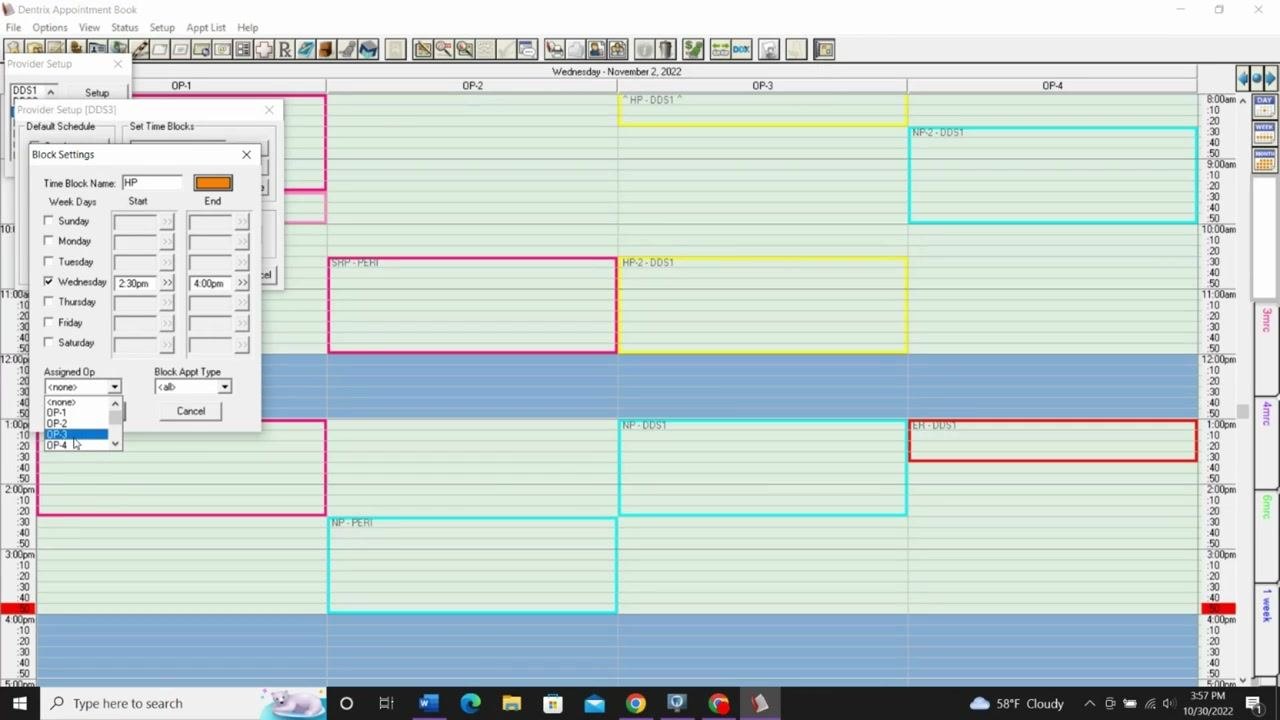Image resolution: width=1280 pixels, height=720 pixels.
Task: Click the green dollar sign toolbar icon
Action: pyautogui.click(x=692, y=49)
